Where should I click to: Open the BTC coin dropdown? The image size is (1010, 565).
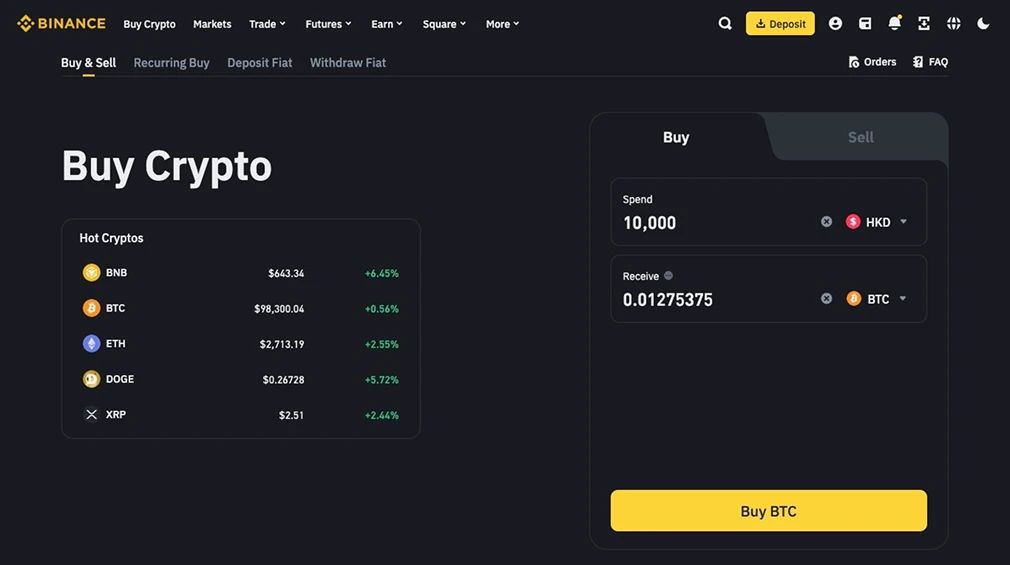tap(877, 299)
